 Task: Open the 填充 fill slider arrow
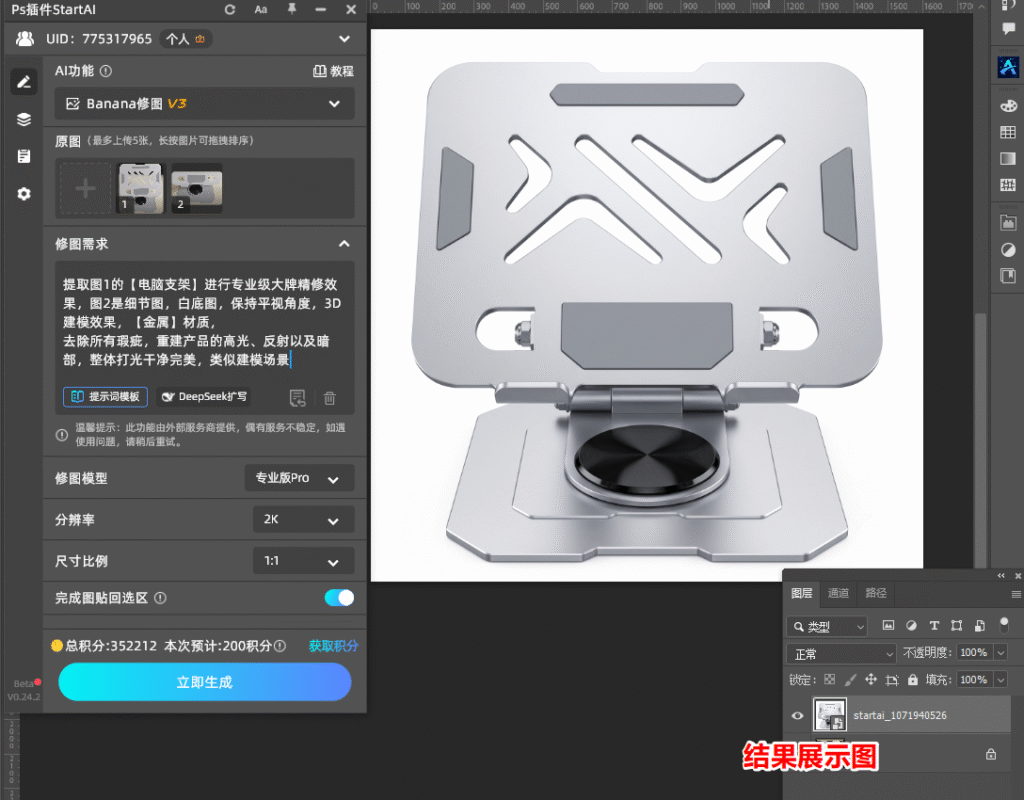(x=1001, y=680)
